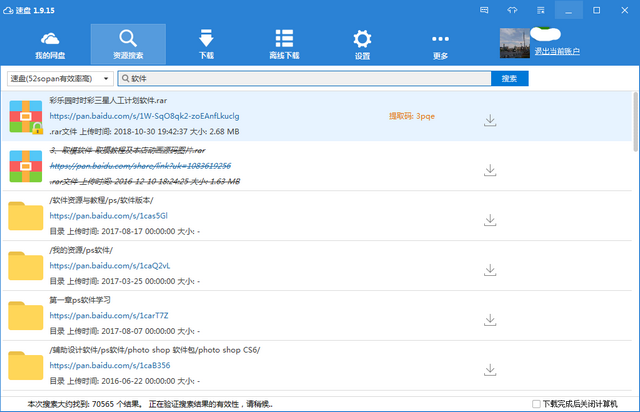Screen dimensions: 640x412
Task: Download the /我的资源/ps软件/ folder
Action: [x=490, y=269]
